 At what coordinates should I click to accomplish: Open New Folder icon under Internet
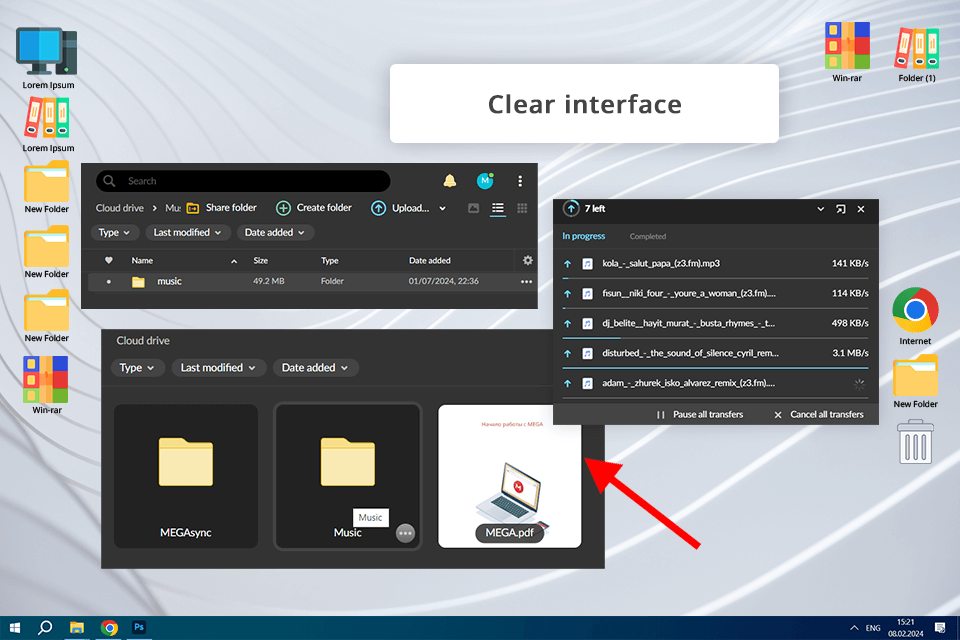click(x=915, y=381)
